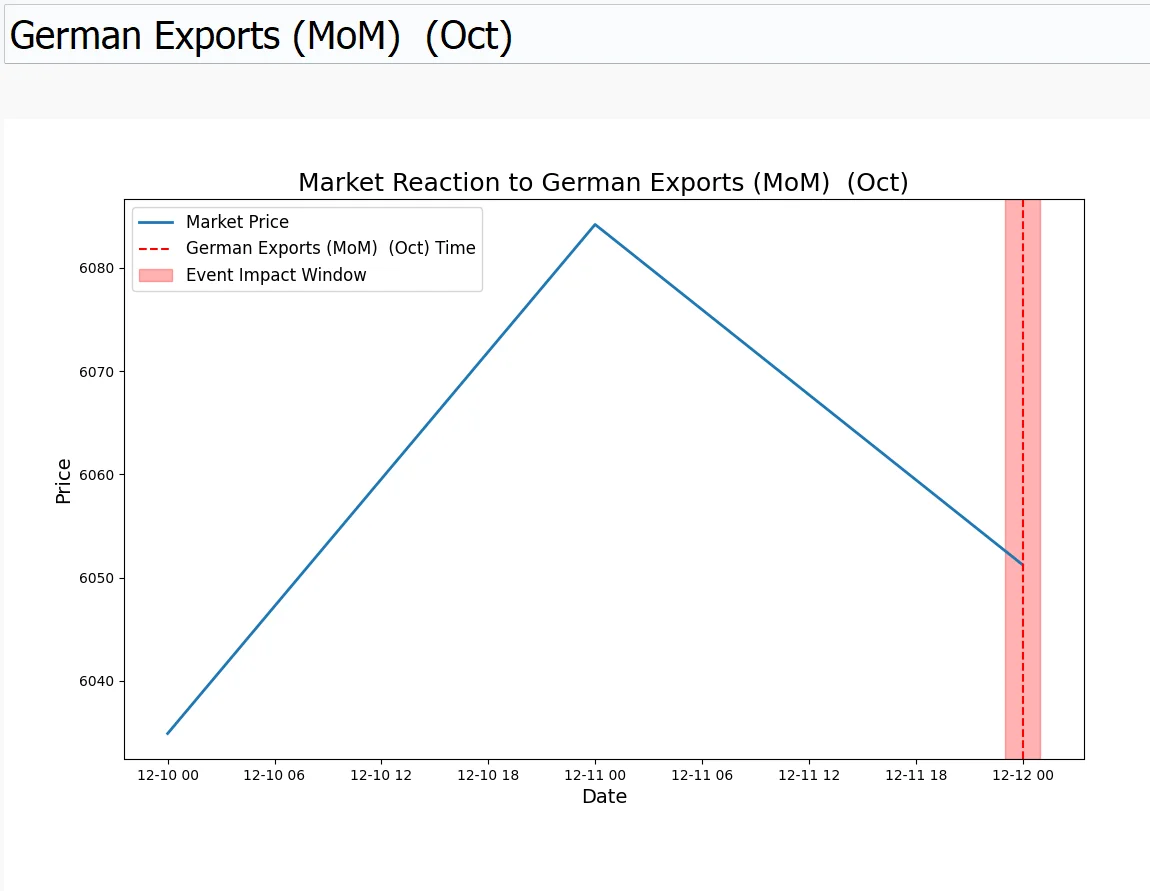Click the German Exports (MoM) (Oct) header field
Screen dimensions: 1150x891
(575, 36)
